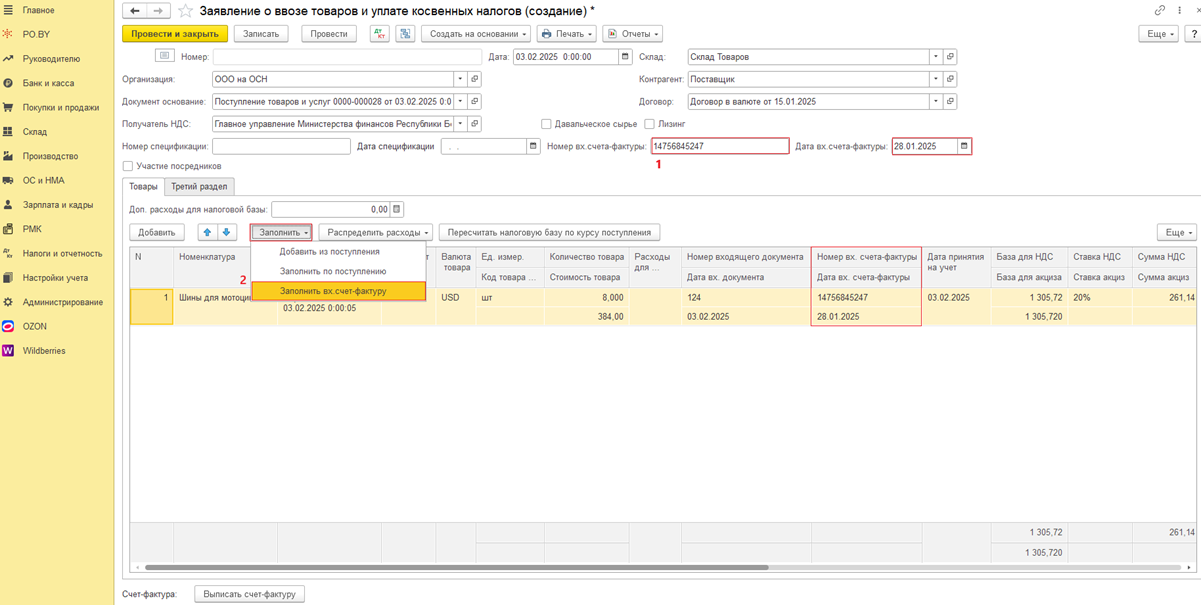
Task: Go back with the left arrow button
Action: (135, 11)
